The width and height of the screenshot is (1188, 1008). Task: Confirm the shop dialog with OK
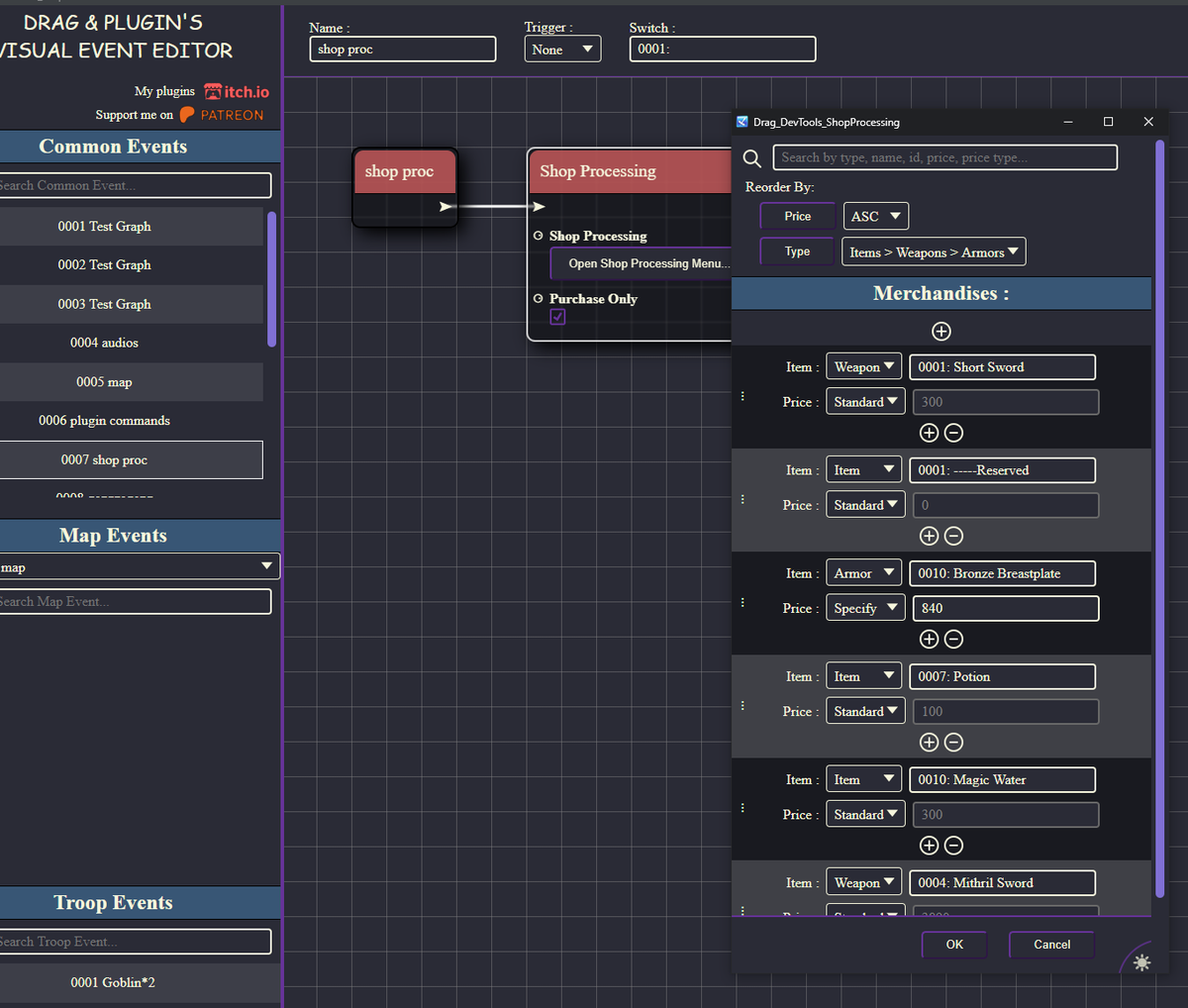(x=954, y=945)
